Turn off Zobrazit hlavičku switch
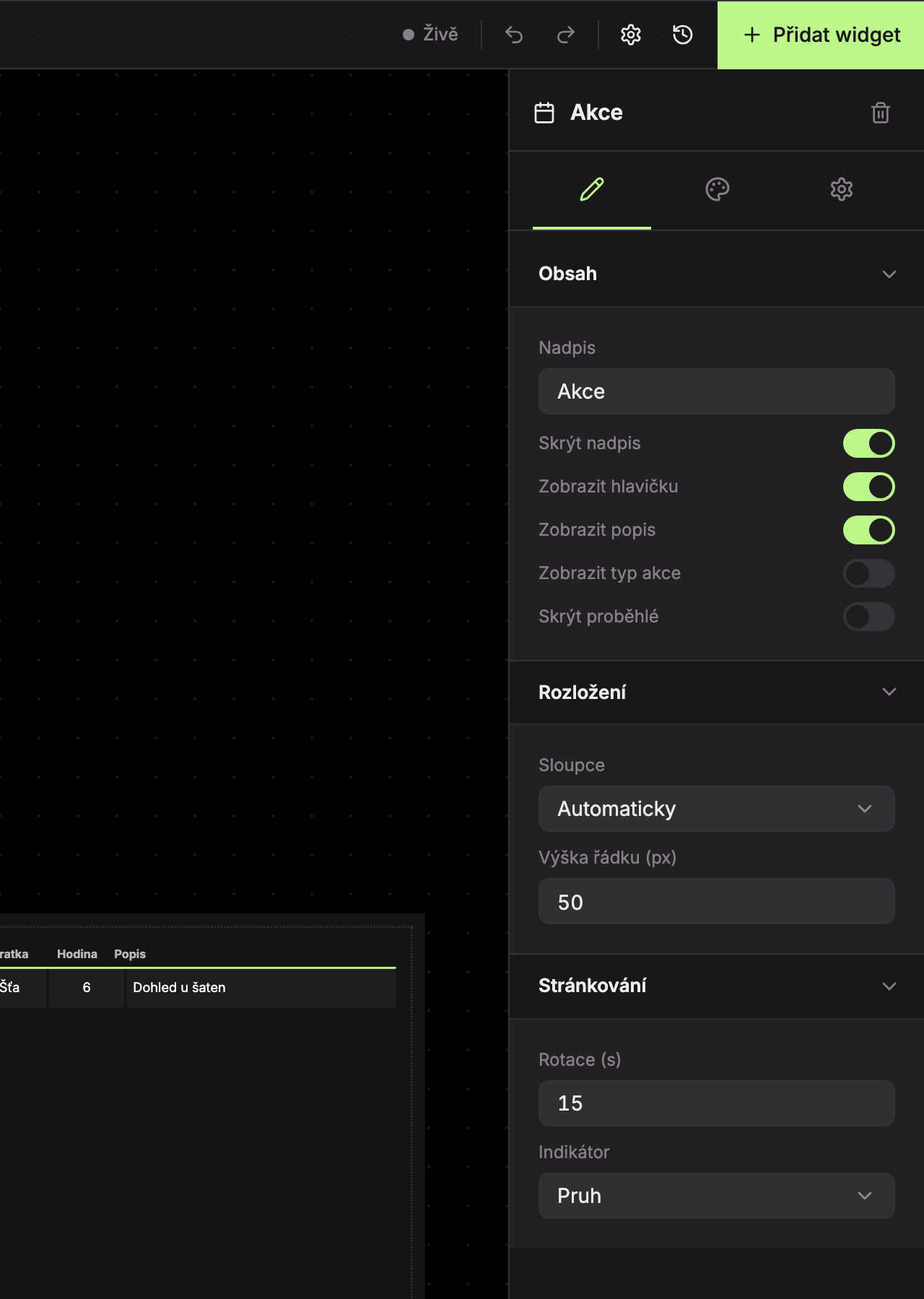 [x=869, y=487]
